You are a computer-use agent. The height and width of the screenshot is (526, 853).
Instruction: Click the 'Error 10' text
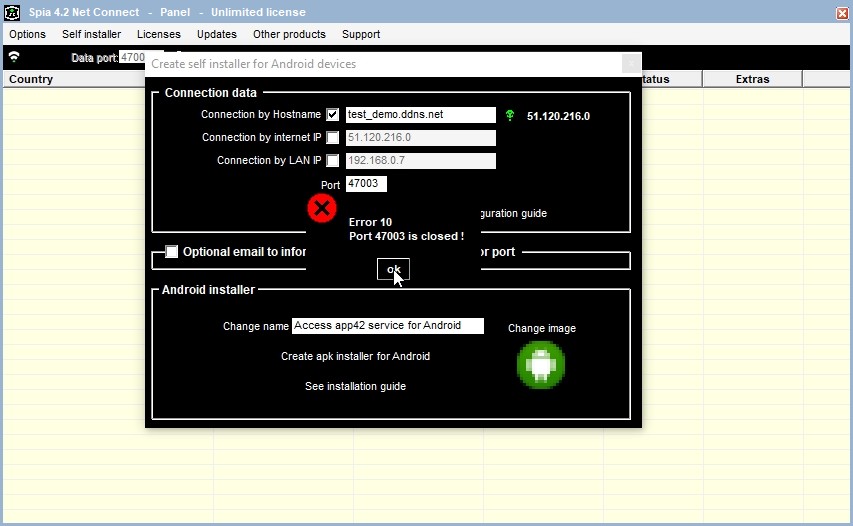coord(370,222)
